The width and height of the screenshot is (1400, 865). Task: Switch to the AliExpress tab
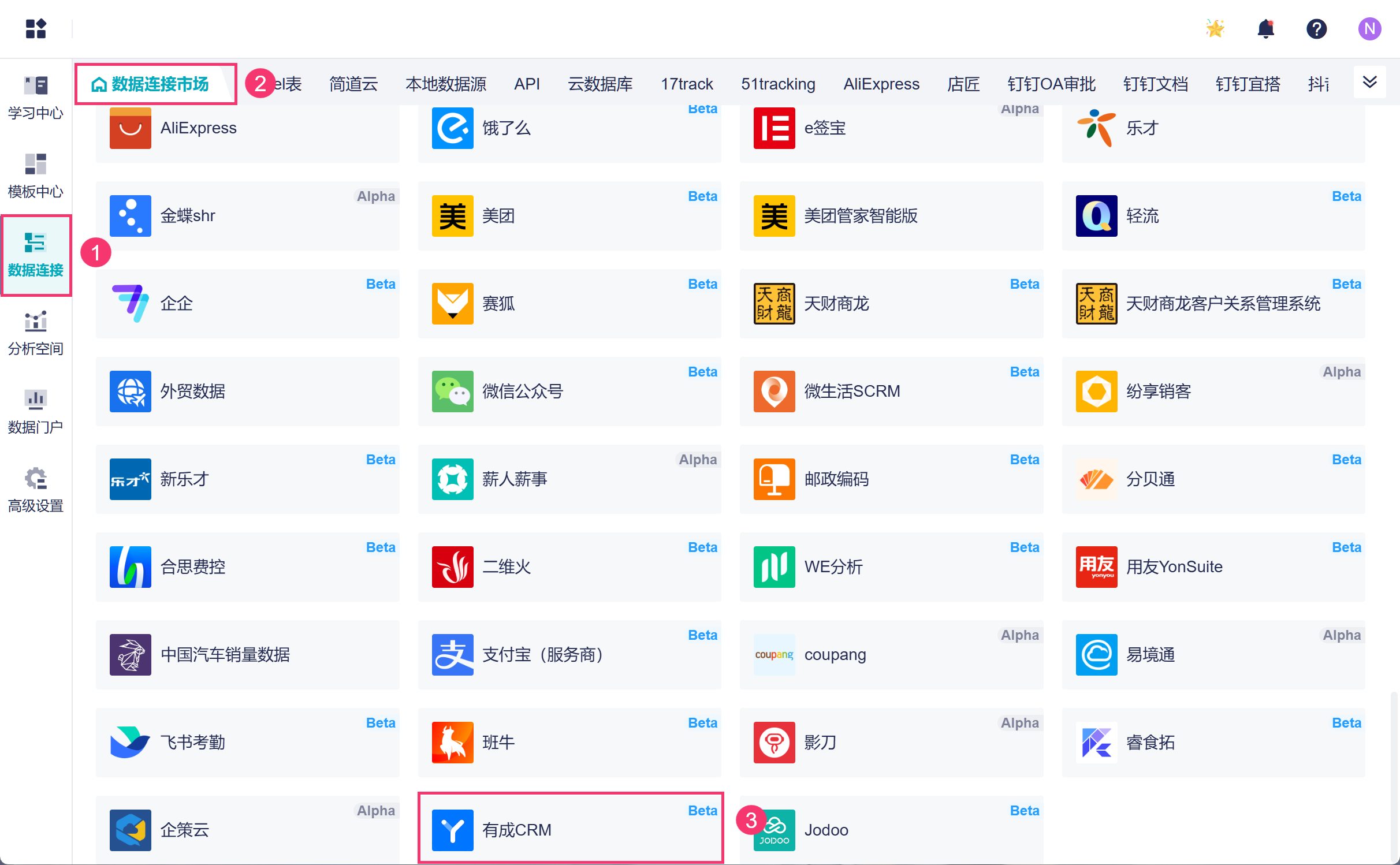[881, 84]
